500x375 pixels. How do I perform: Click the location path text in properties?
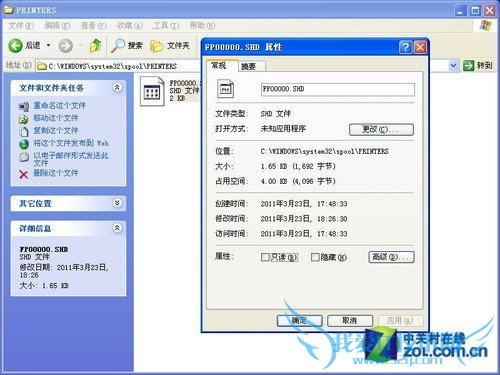[x=324, y=151]
